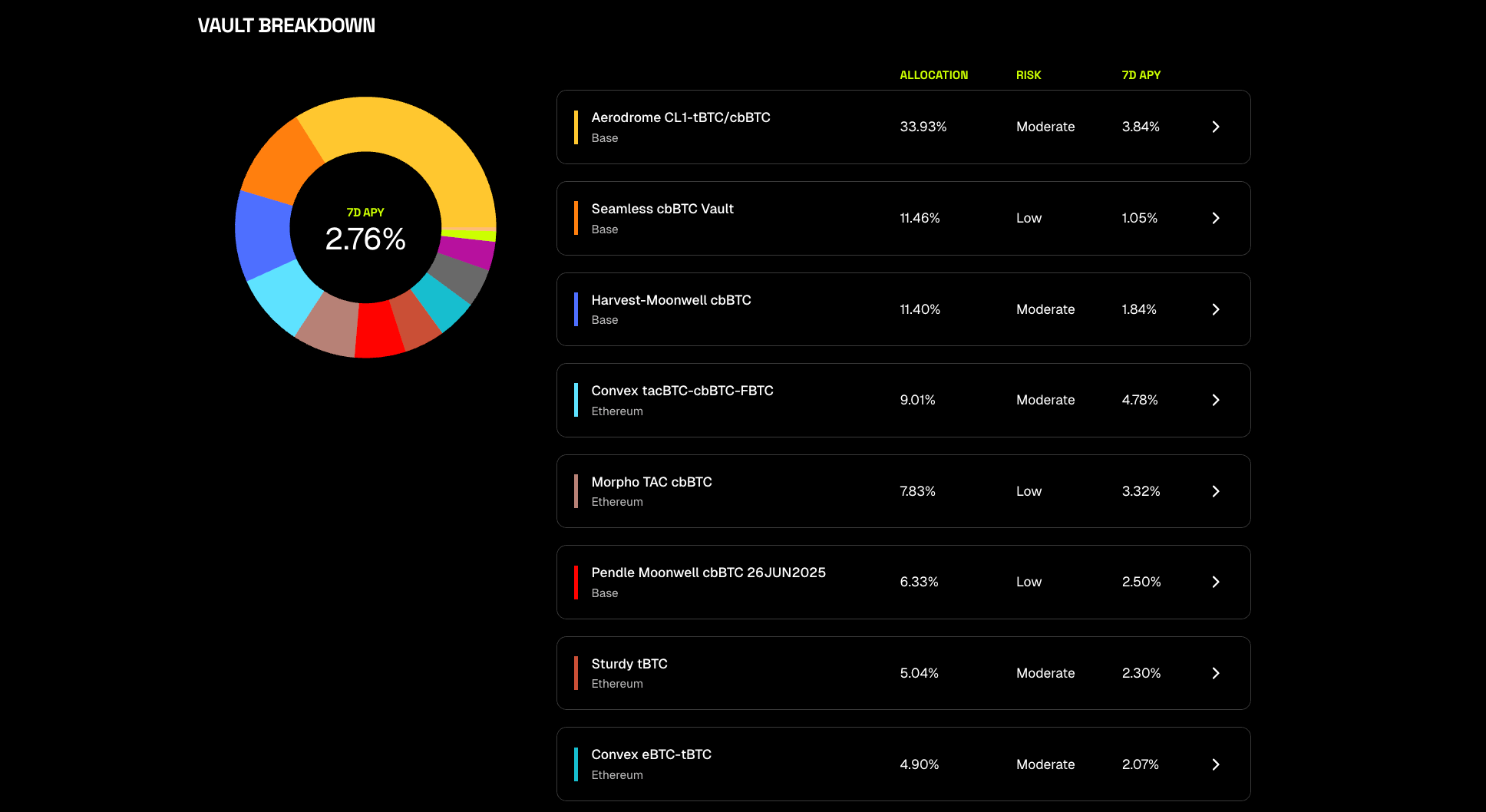Viewport: 1486px width, 812px height.
Task: Click the RISK column header
Action: (x=1028, y=75)
